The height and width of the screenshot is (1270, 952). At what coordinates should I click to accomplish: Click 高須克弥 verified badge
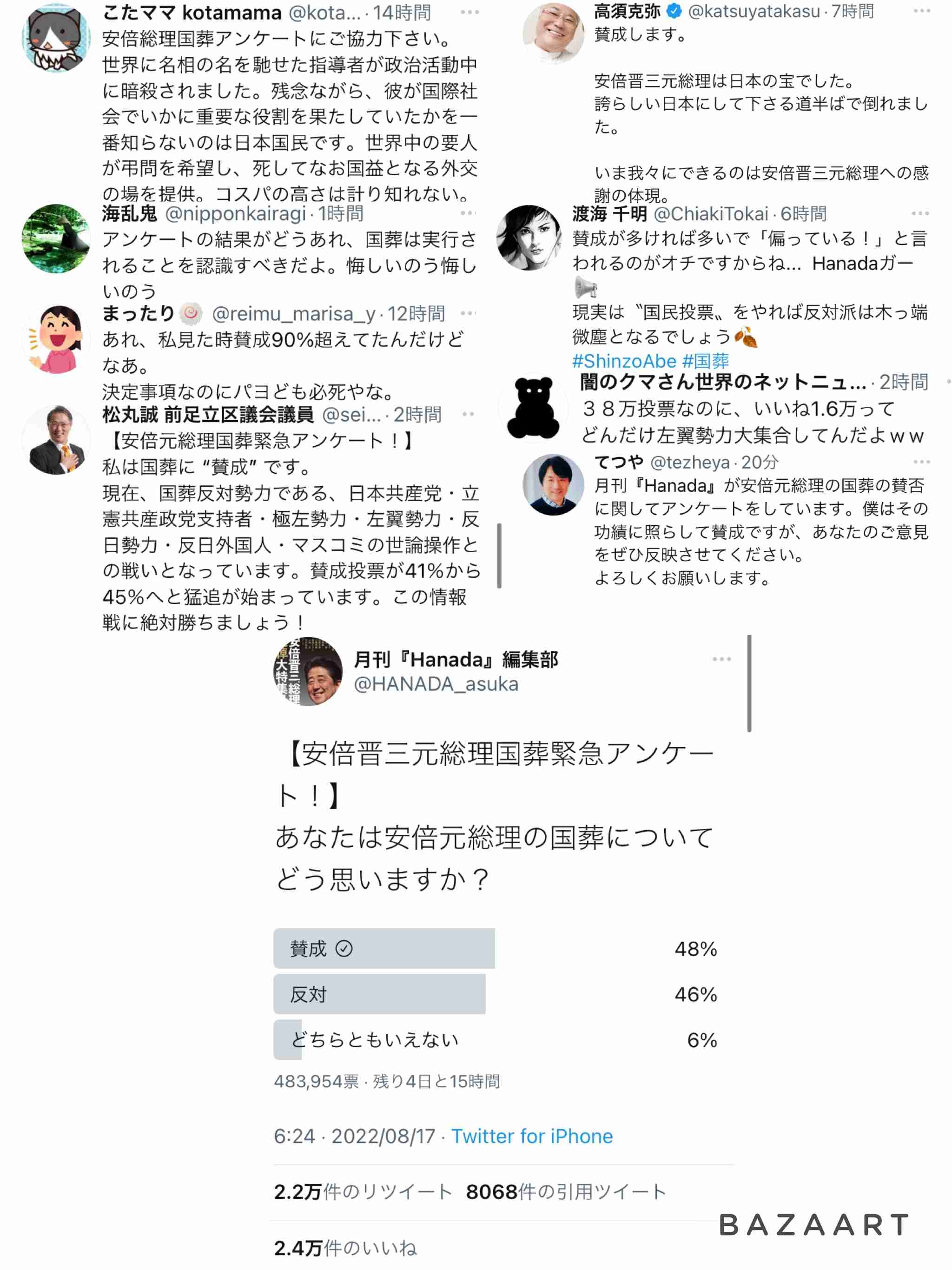674,10
